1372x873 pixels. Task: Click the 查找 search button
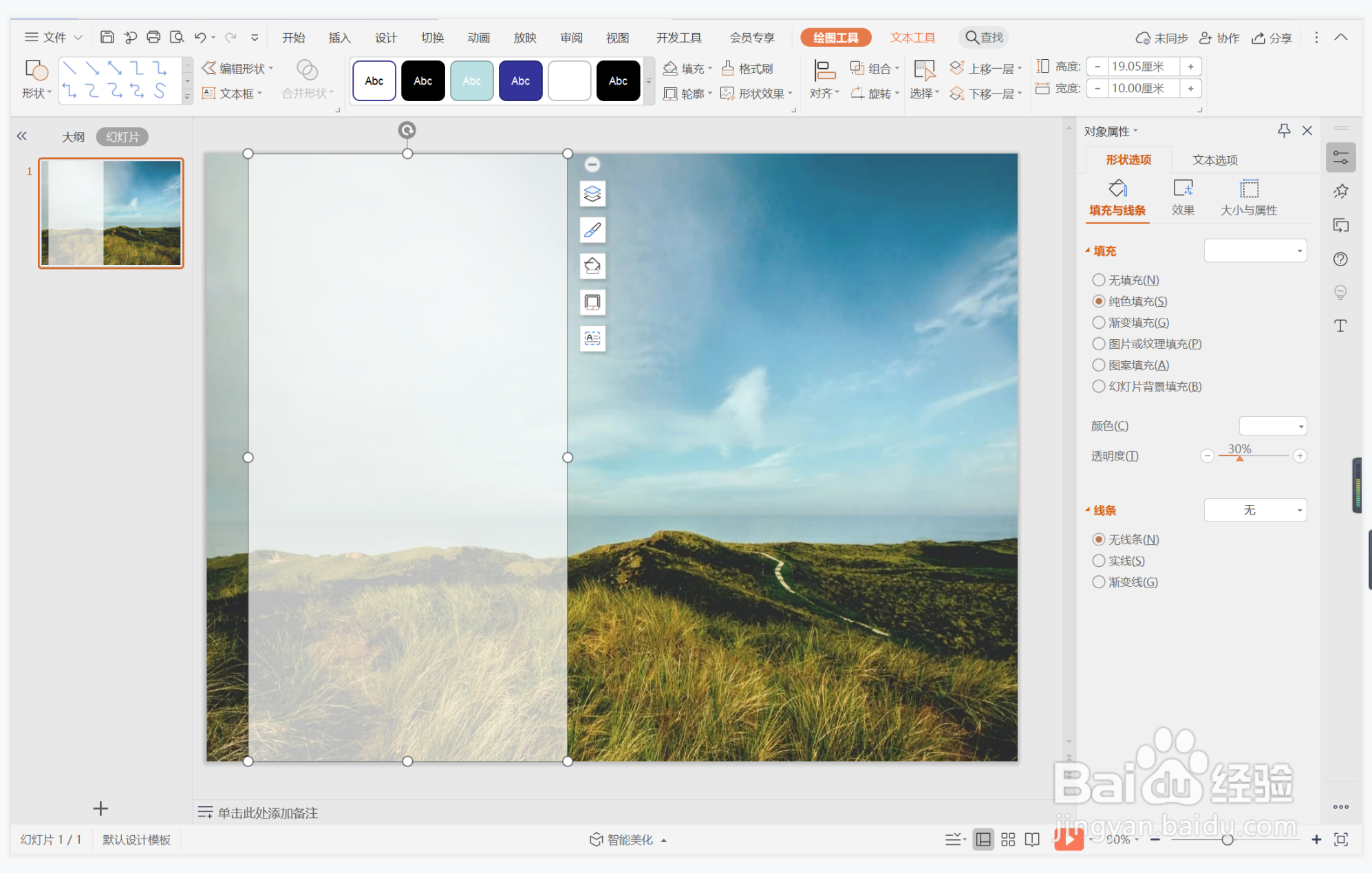pyautogui.click(x=984, y=37)
